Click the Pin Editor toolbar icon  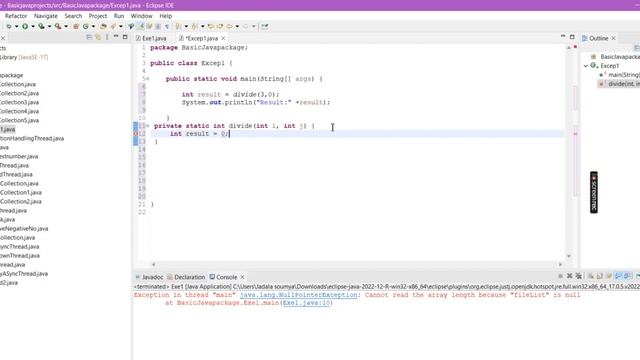click(264, 27)
